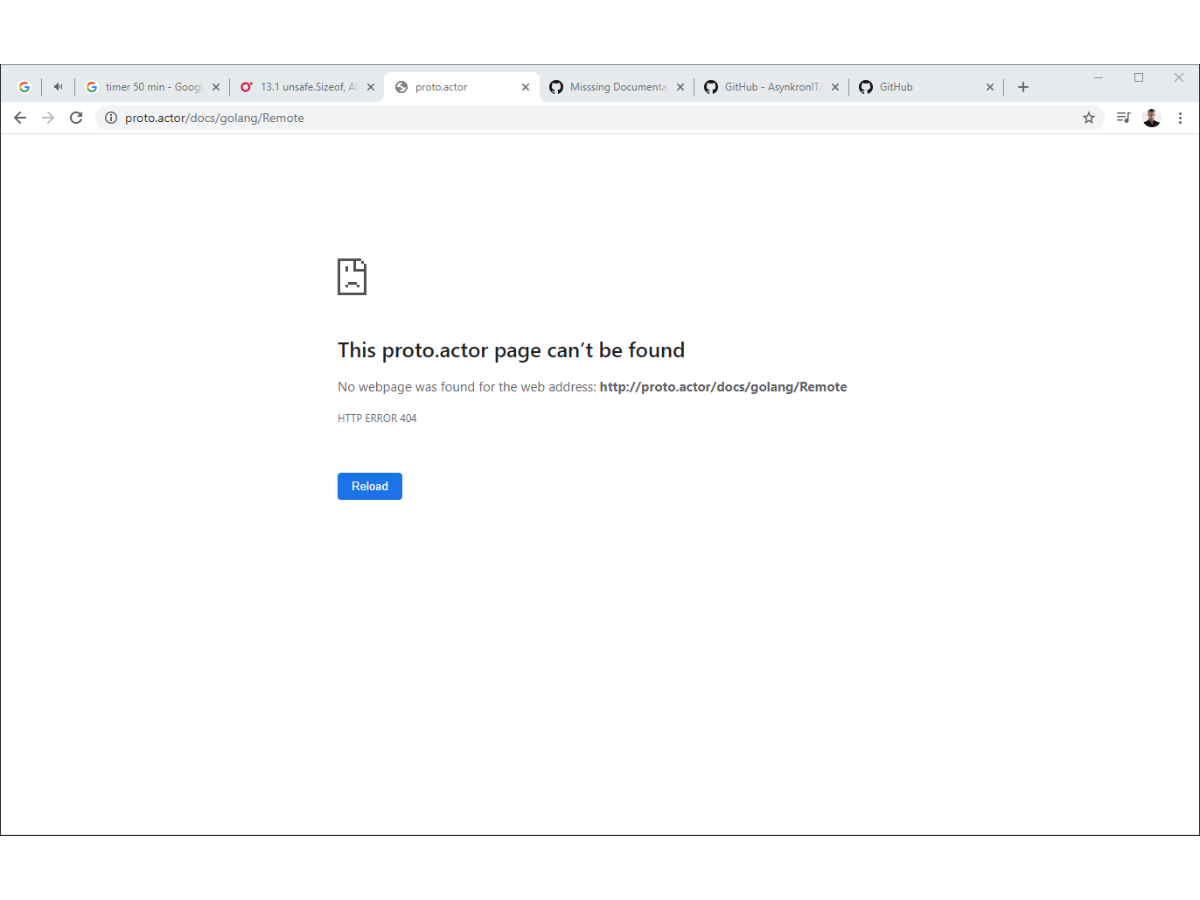Refresh the page with the reload icon
The height and width of the screenshot is (900, 1200).
(76, 117)
